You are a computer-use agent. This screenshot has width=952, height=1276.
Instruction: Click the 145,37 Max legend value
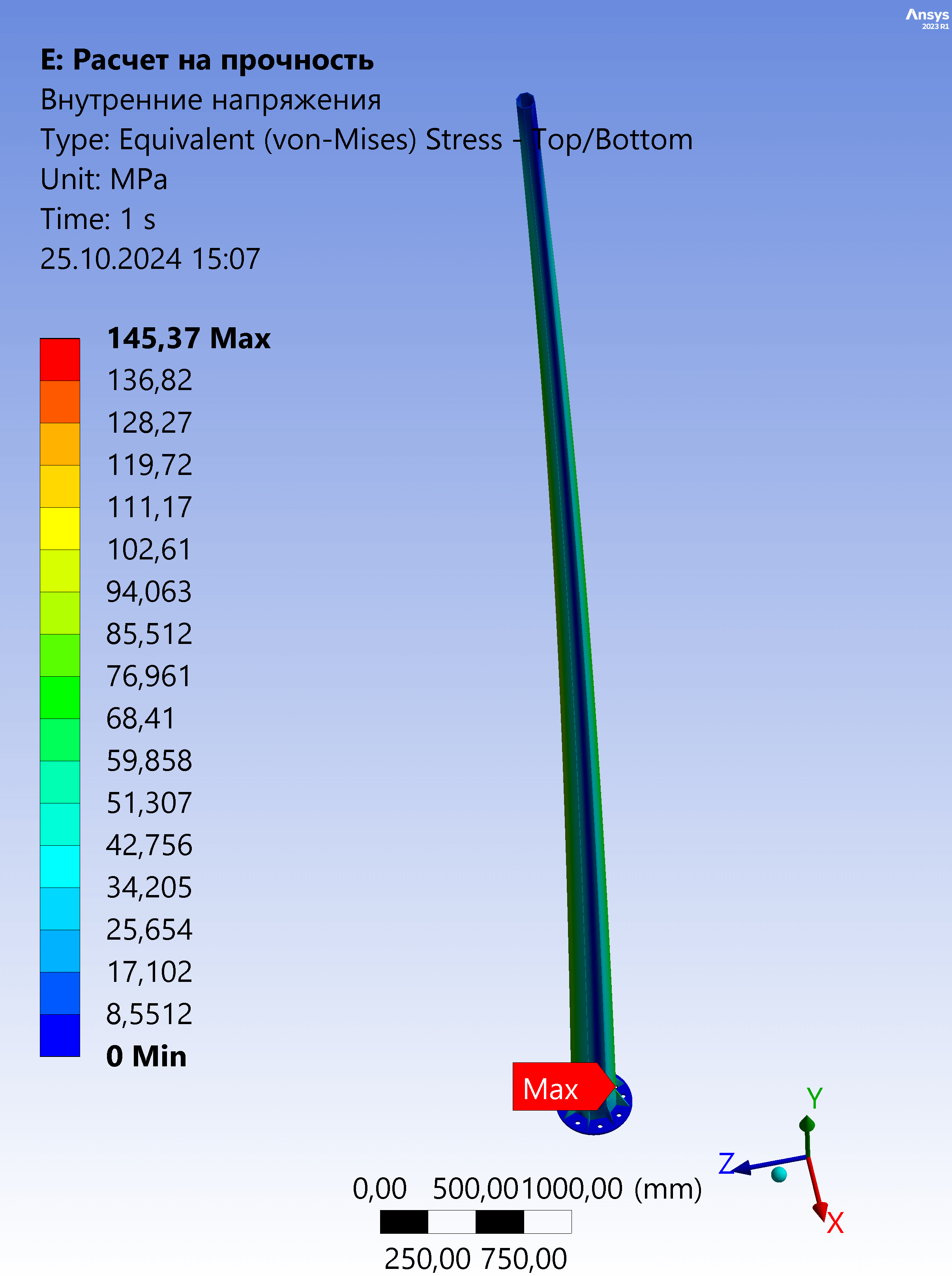coord(188,338)
